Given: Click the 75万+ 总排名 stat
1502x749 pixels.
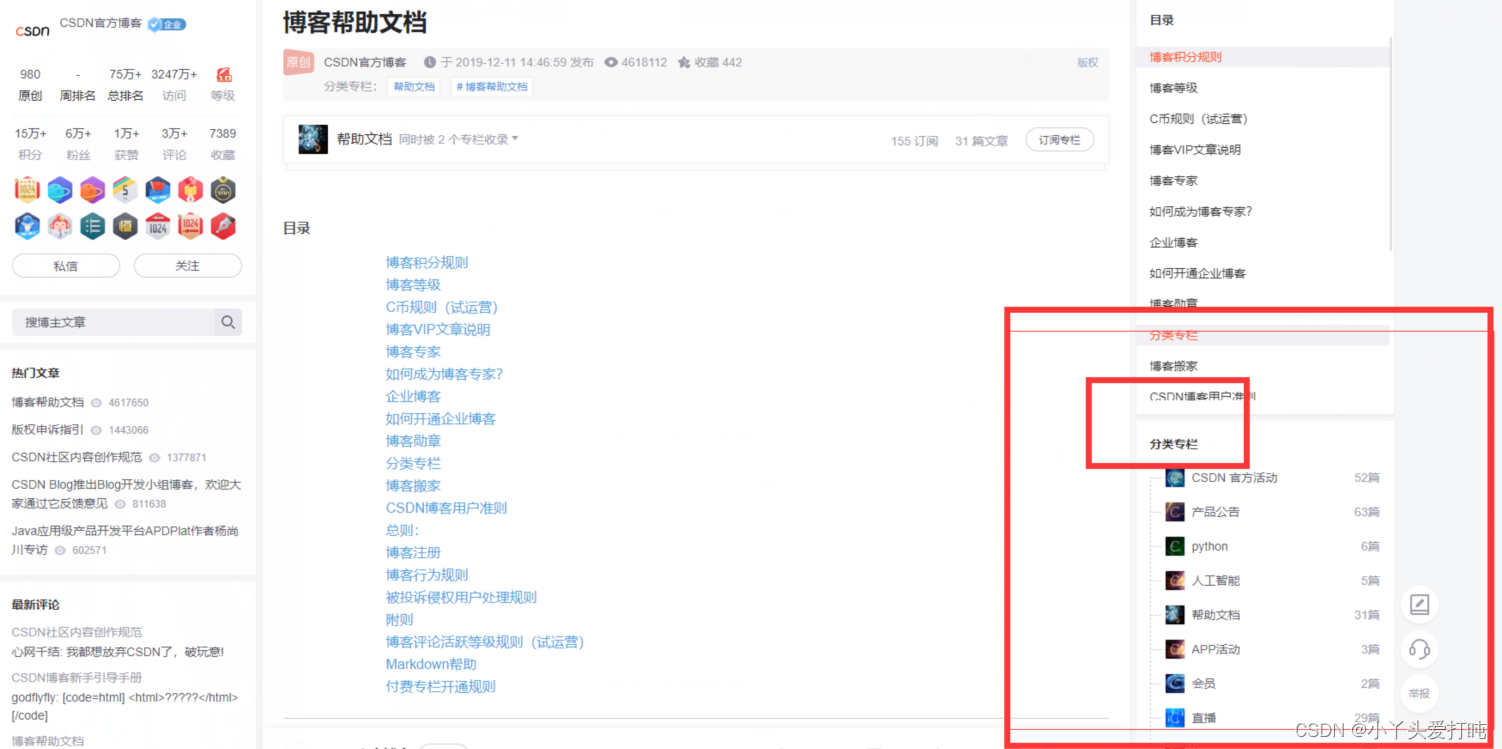Looking at the screenshot, I should coord(125,84).
